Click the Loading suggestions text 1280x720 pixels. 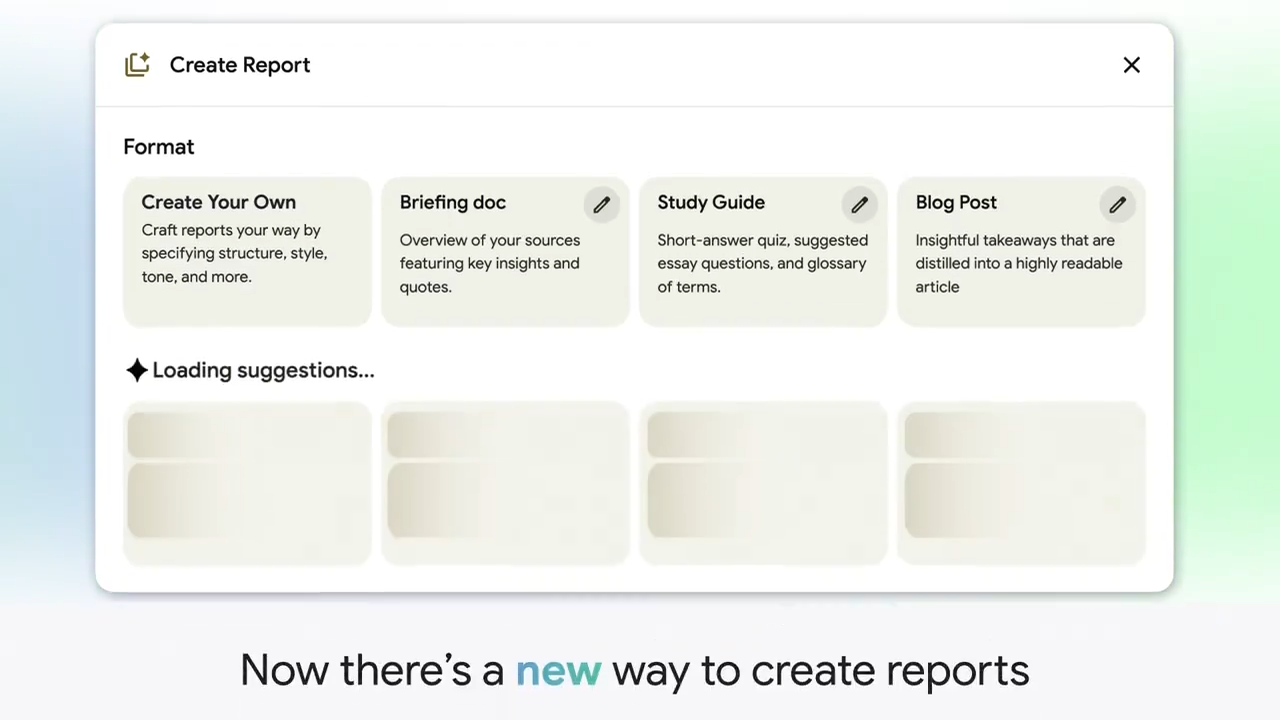point(263,370)
